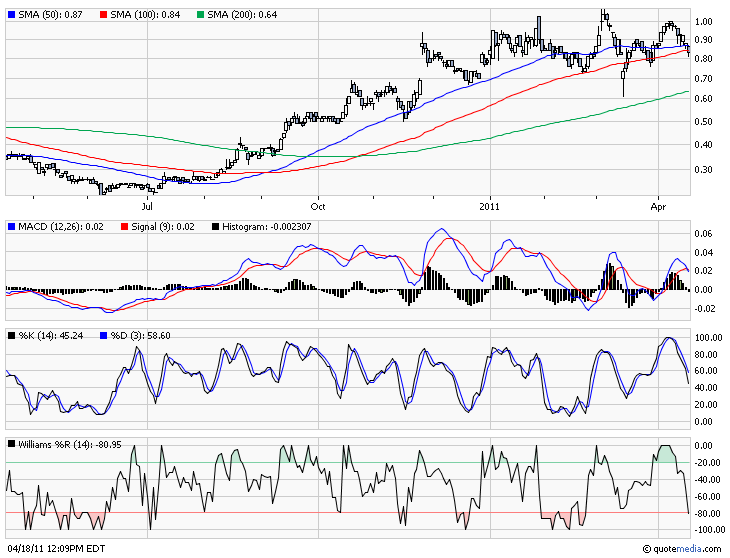Click the blue SMA (50) legend swatch
Viewport: 730px width, 558px height.
point(12,15)
